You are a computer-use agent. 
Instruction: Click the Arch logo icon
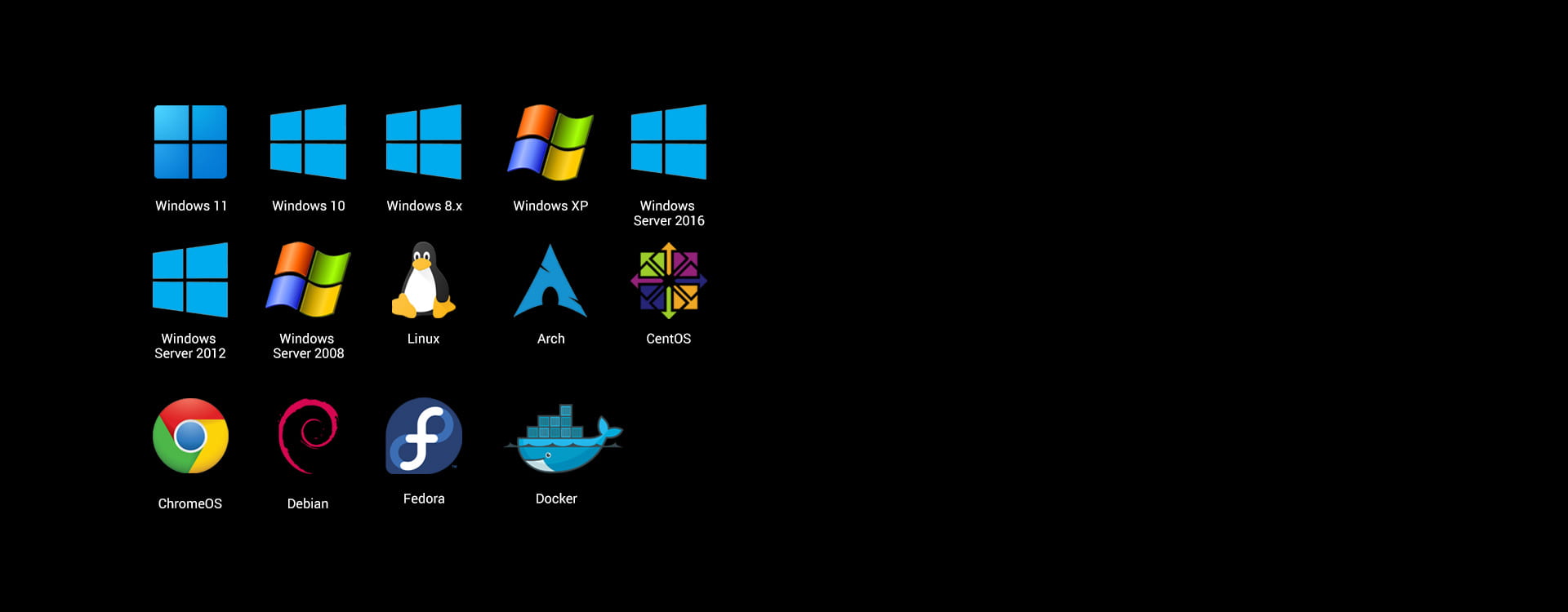point(550,282)
